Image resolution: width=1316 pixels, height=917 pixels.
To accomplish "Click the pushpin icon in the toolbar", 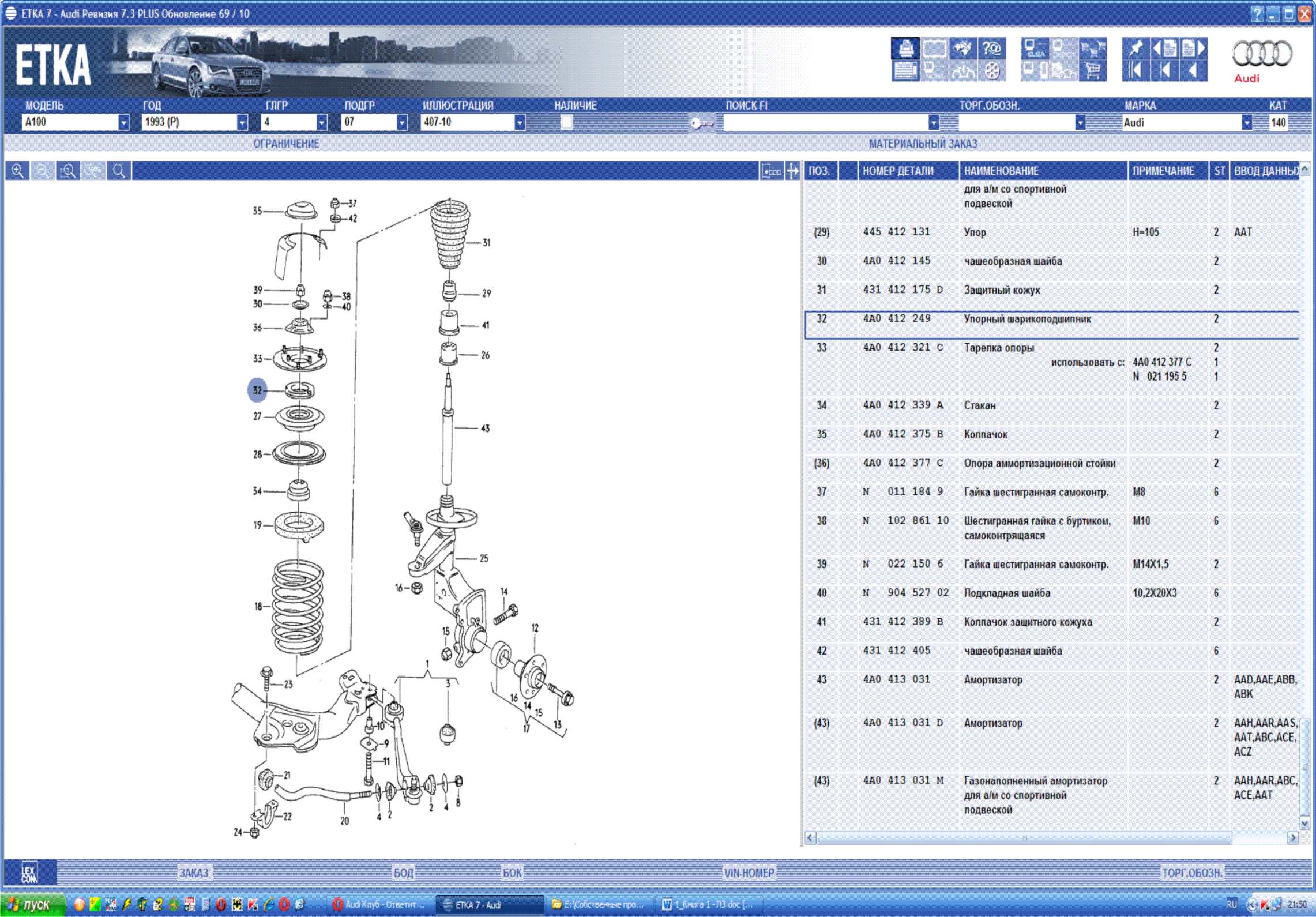I will (x=1135, y=48).
